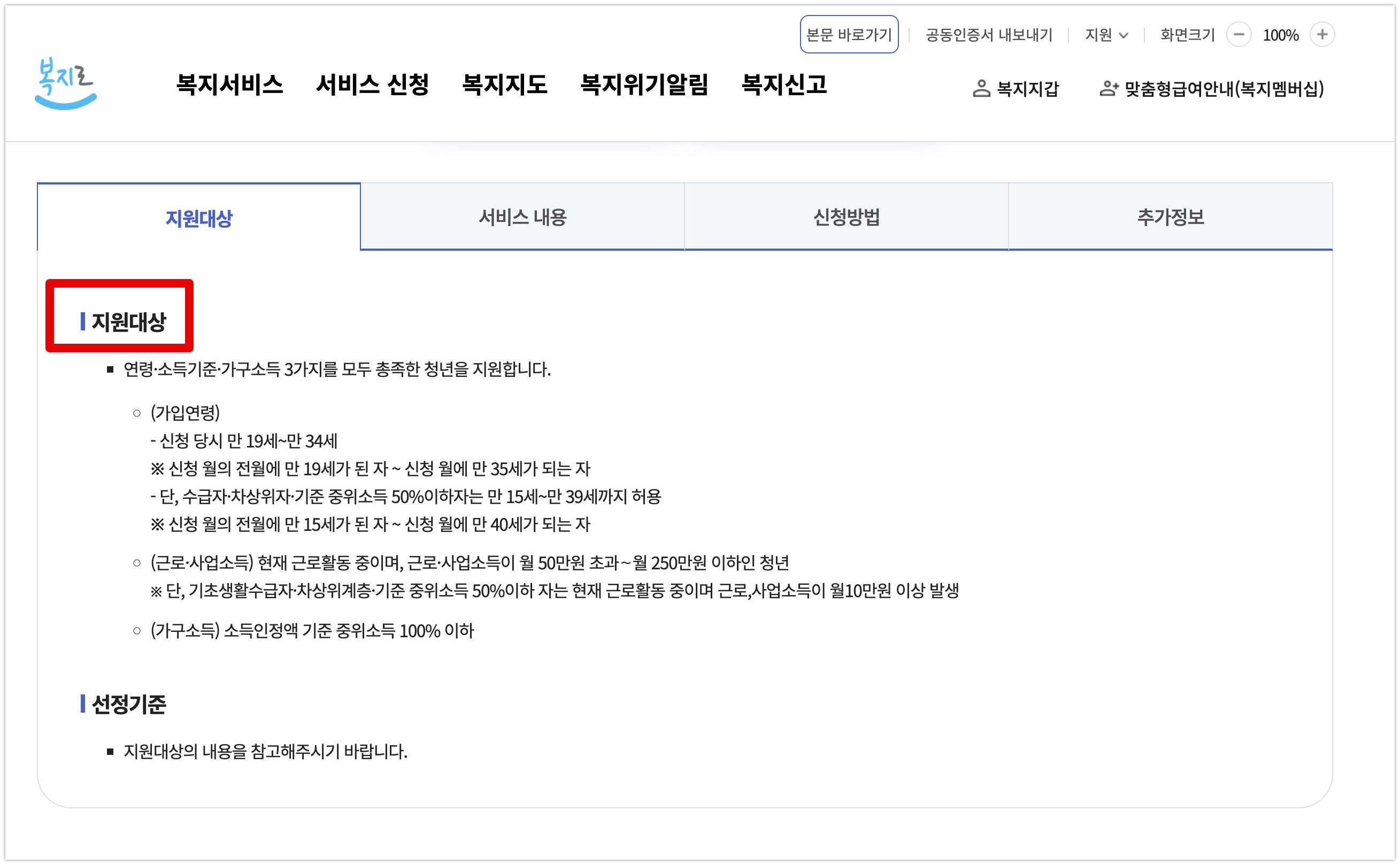Click the person icon beside 복지지갑

click(x=981, y=89)
